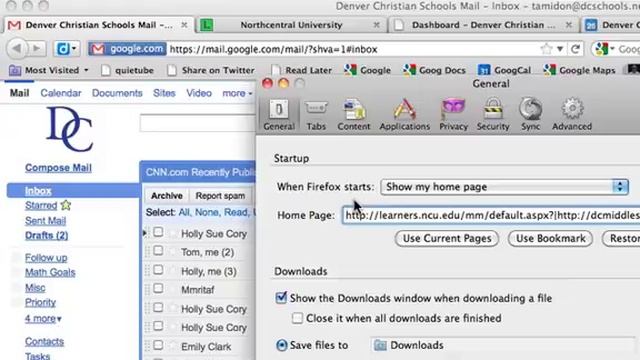Image resolution: width=640 pixels, height=360 pixels.
Task: Tick checkbox for first Holly Sue Cory email
Action: 158,233
